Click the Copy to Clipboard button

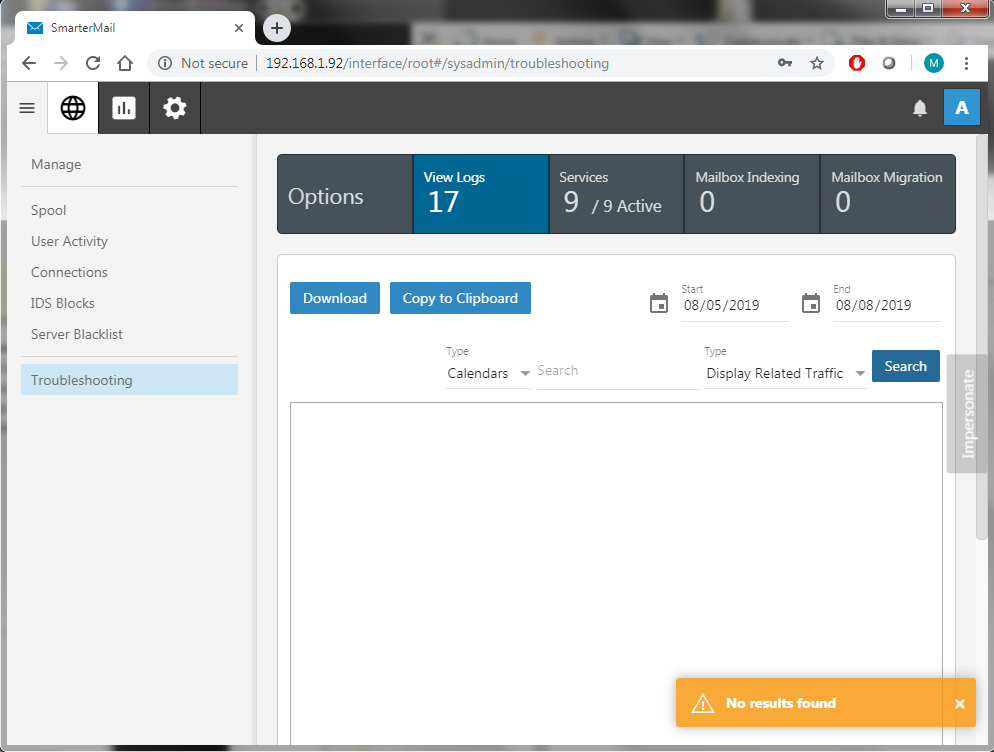(460, 298)
